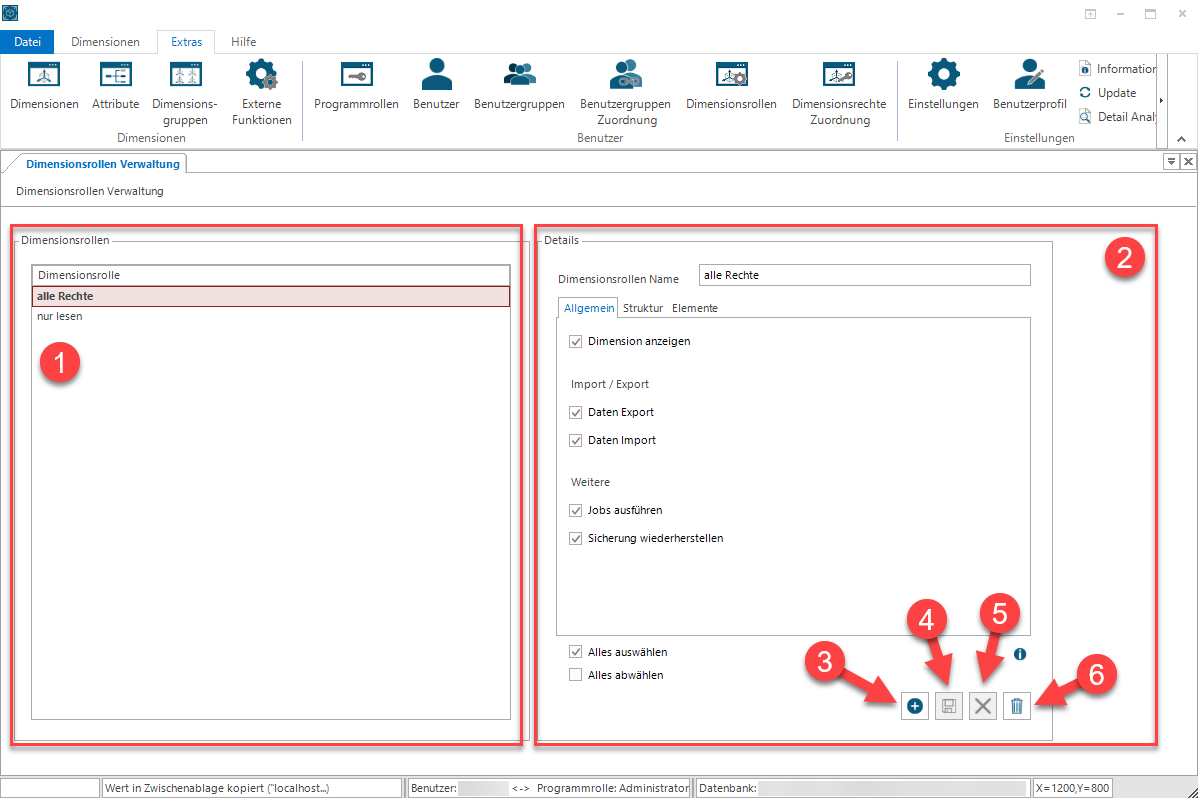Toggle Daten Export checkbox

[x=575, y=413]
